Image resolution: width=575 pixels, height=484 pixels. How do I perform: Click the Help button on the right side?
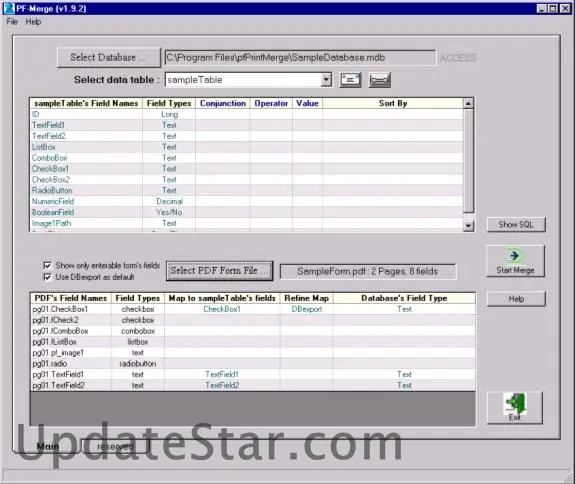(516, 299)
